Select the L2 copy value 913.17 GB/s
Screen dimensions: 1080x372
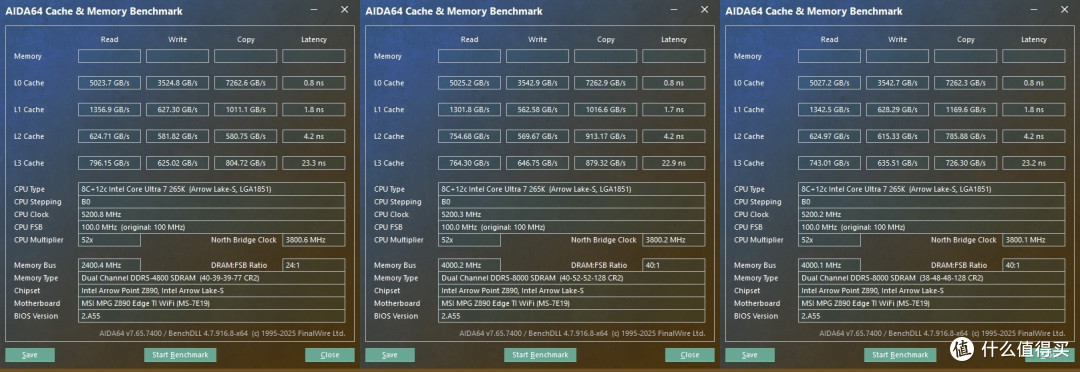(x=605, y=136)
